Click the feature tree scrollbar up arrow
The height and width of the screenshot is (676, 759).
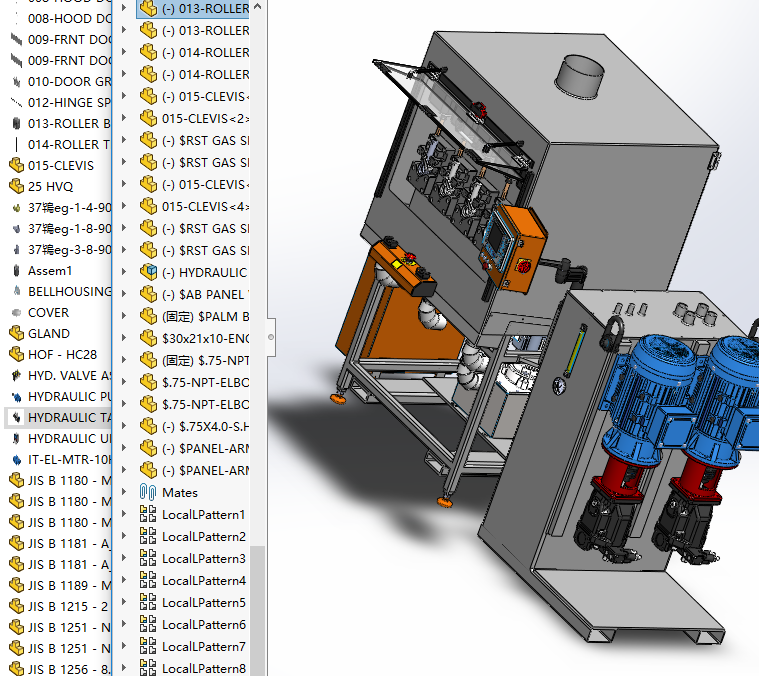coord(258,7)
